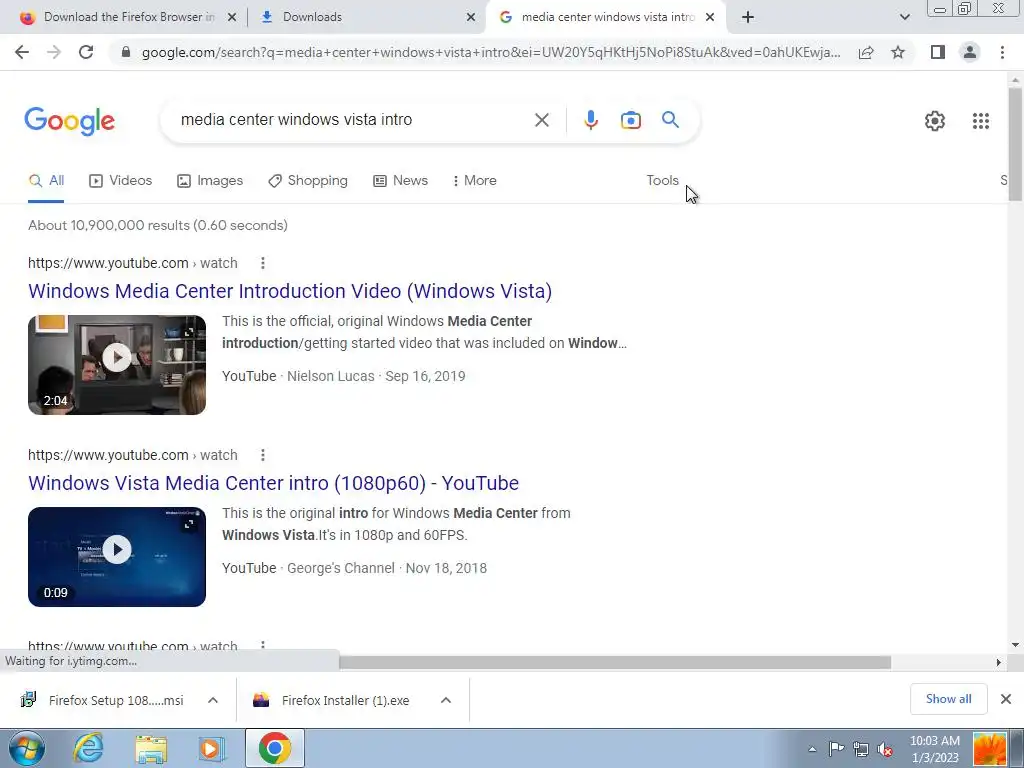The image size is (1024, 768).
Task: Open Windows Explorer from taskbar
Action: pyautogui.click(x=151, y=749)
